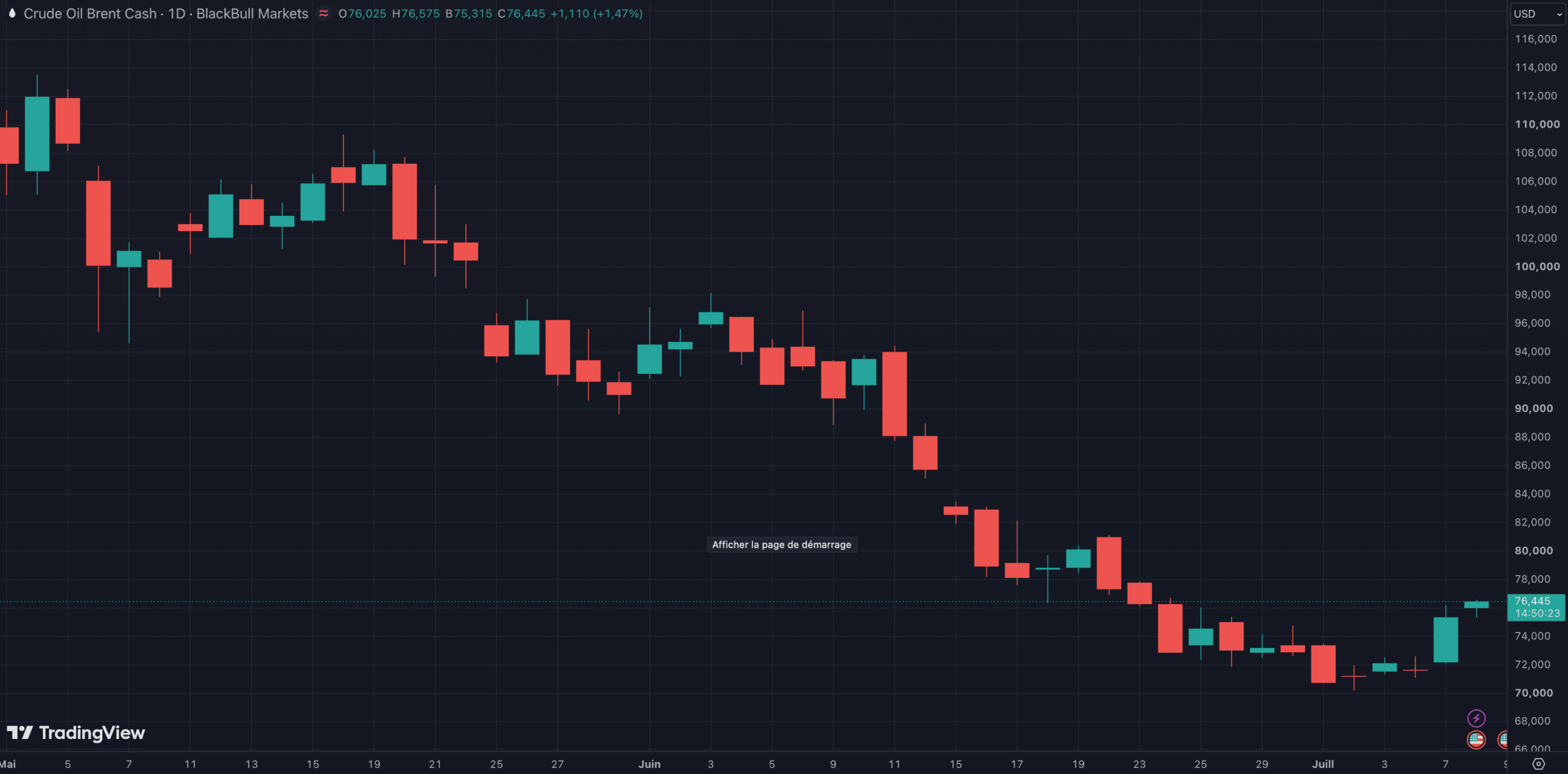1568x774 pixels.
Task: Click the date label 13 on time axis
Action: (251, 764)
